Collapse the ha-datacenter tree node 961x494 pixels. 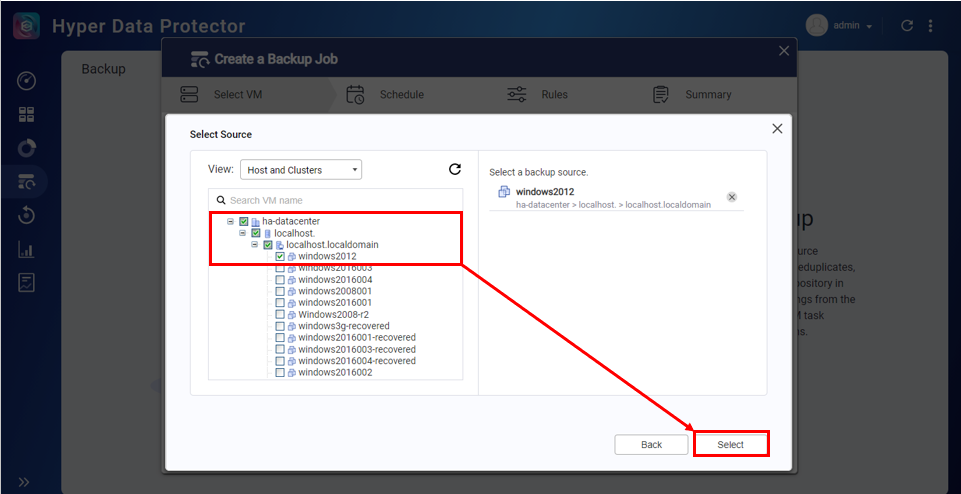[x=230, y=221]
